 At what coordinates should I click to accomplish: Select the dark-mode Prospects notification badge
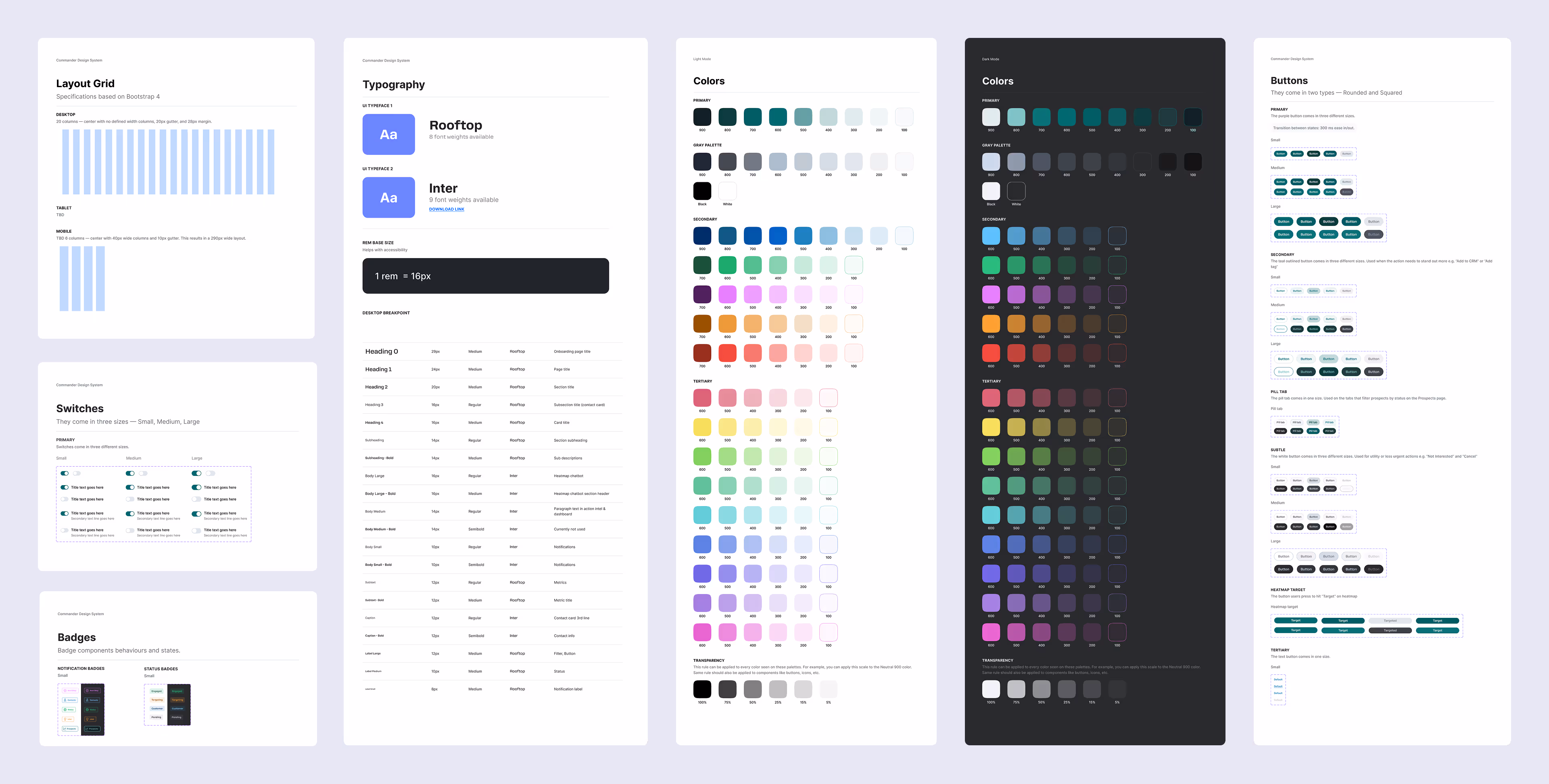pos(93,729)
